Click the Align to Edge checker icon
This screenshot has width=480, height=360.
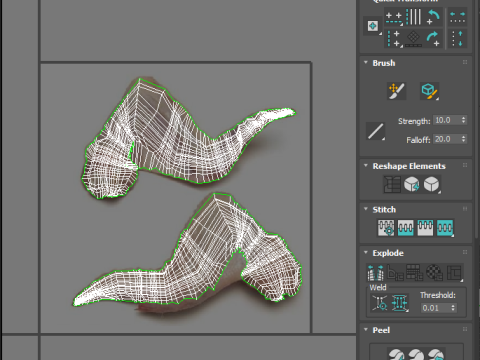click(414, 38)
